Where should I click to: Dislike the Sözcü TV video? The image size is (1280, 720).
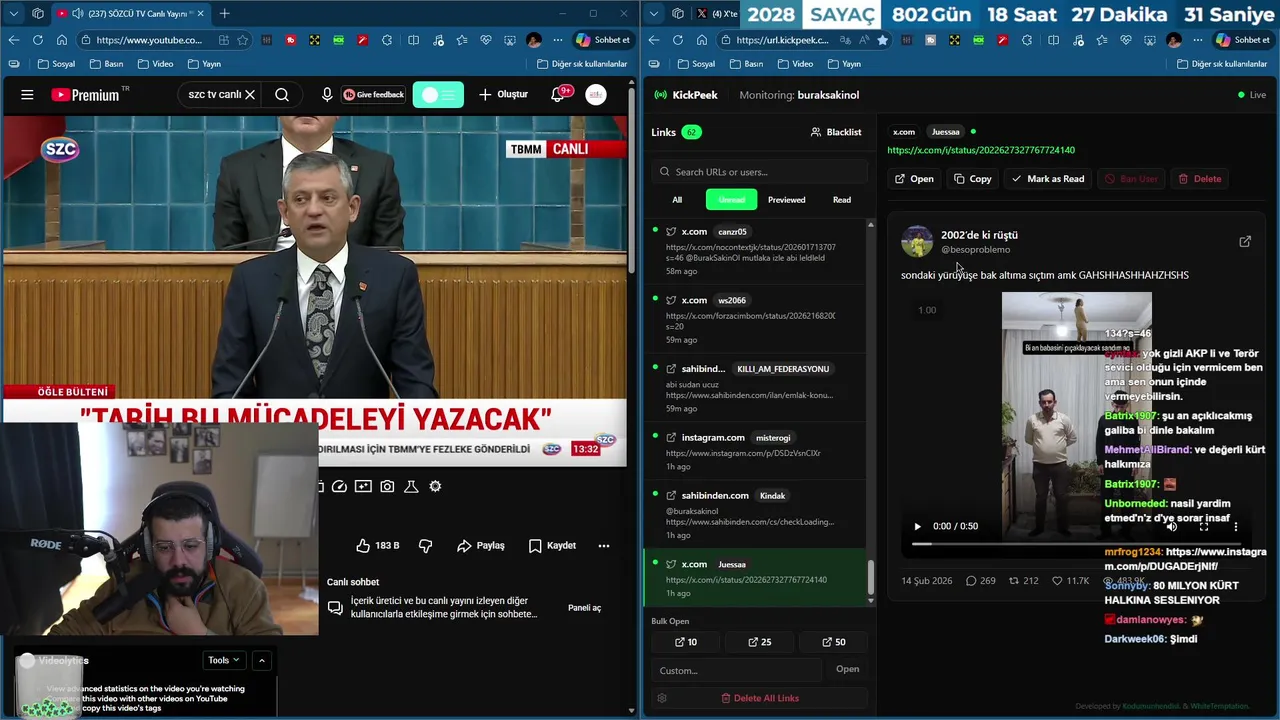(426, 546)
